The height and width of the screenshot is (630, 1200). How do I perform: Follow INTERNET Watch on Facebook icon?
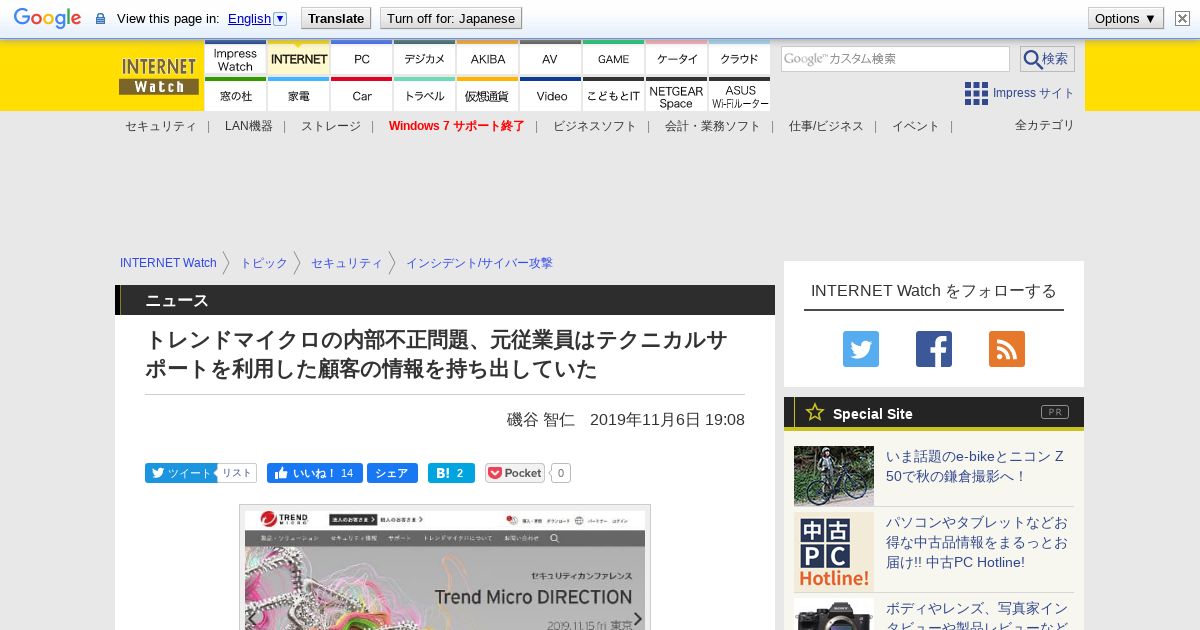[x=934, y=349]
